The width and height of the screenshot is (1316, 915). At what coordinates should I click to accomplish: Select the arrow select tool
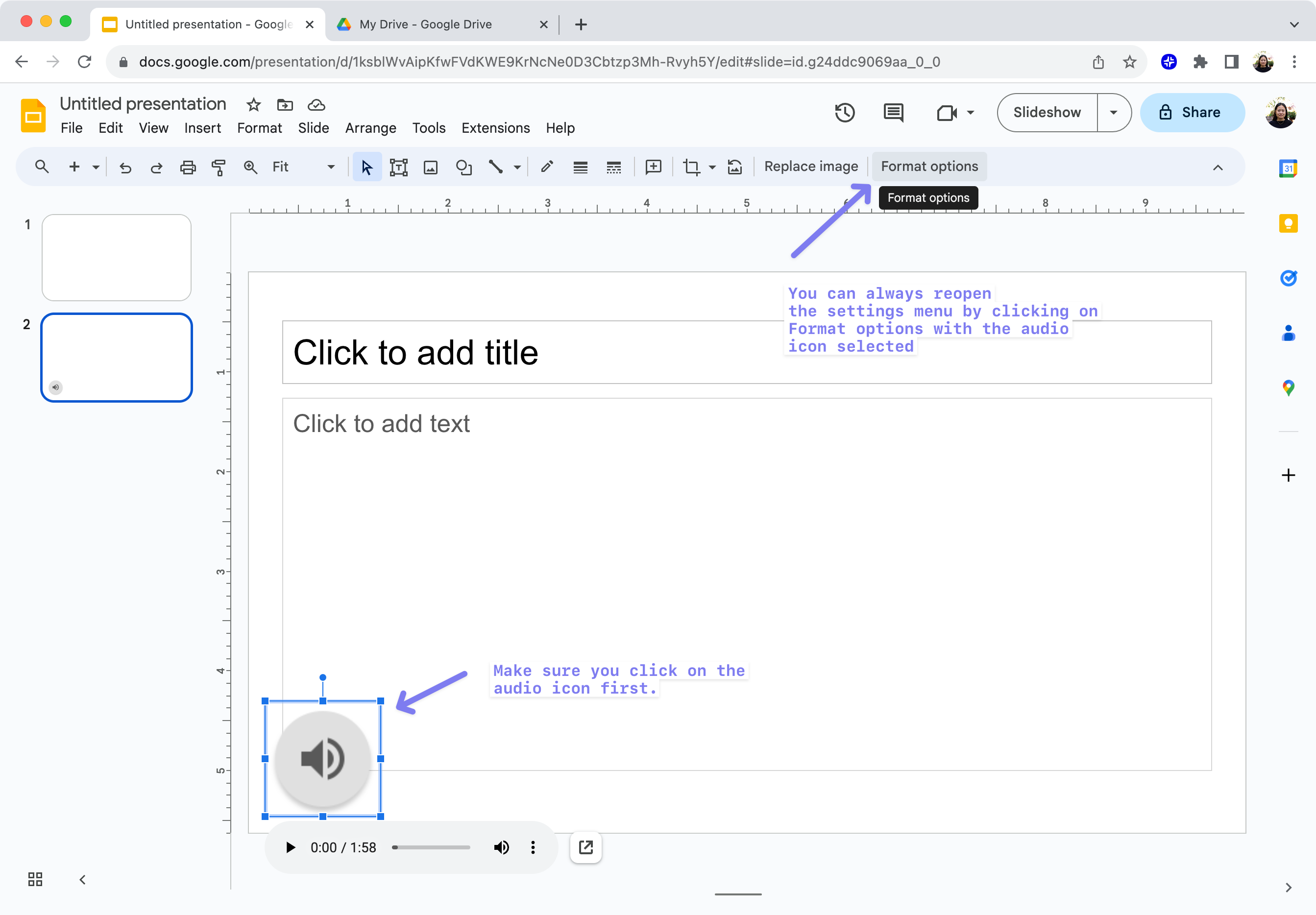367,167
